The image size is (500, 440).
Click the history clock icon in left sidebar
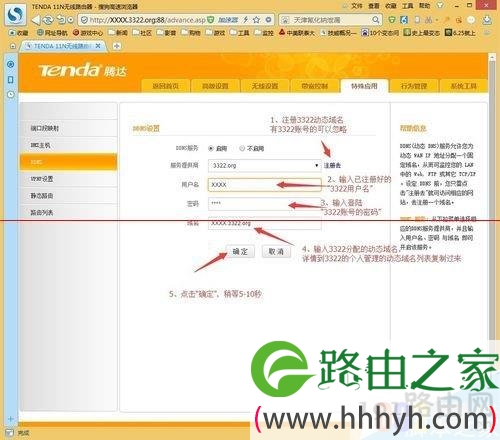pos(11,95)
